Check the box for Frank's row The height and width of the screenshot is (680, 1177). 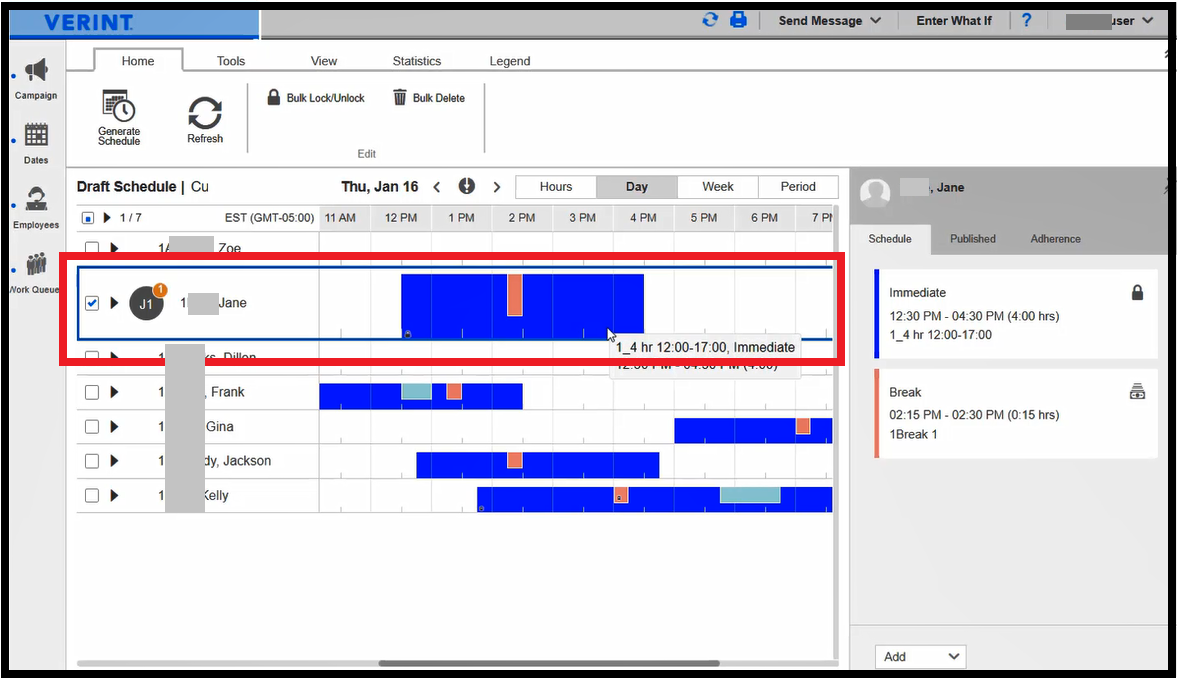click(92, 392)
